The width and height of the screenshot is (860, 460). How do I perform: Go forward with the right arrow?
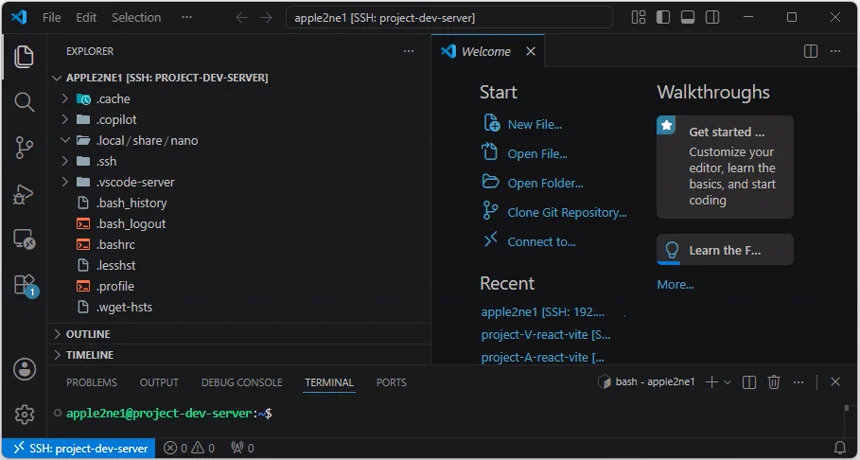pos(267,18)
